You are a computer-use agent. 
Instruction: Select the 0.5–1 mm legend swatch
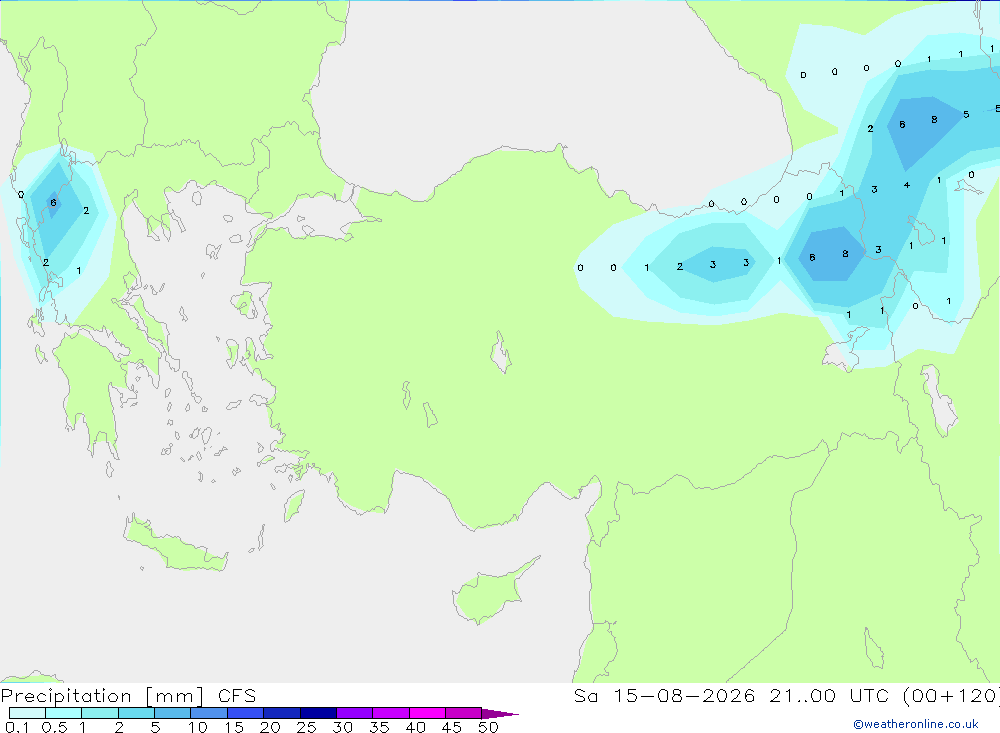(64, 713)
